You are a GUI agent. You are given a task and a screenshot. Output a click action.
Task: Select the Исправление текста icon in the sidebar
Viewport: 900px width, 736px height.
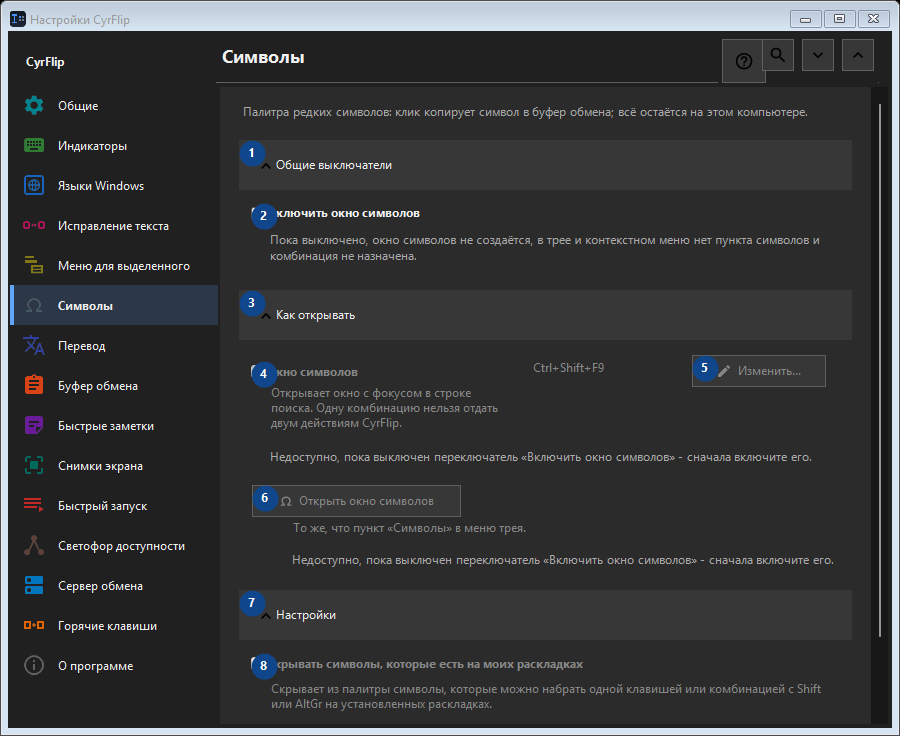34,226
